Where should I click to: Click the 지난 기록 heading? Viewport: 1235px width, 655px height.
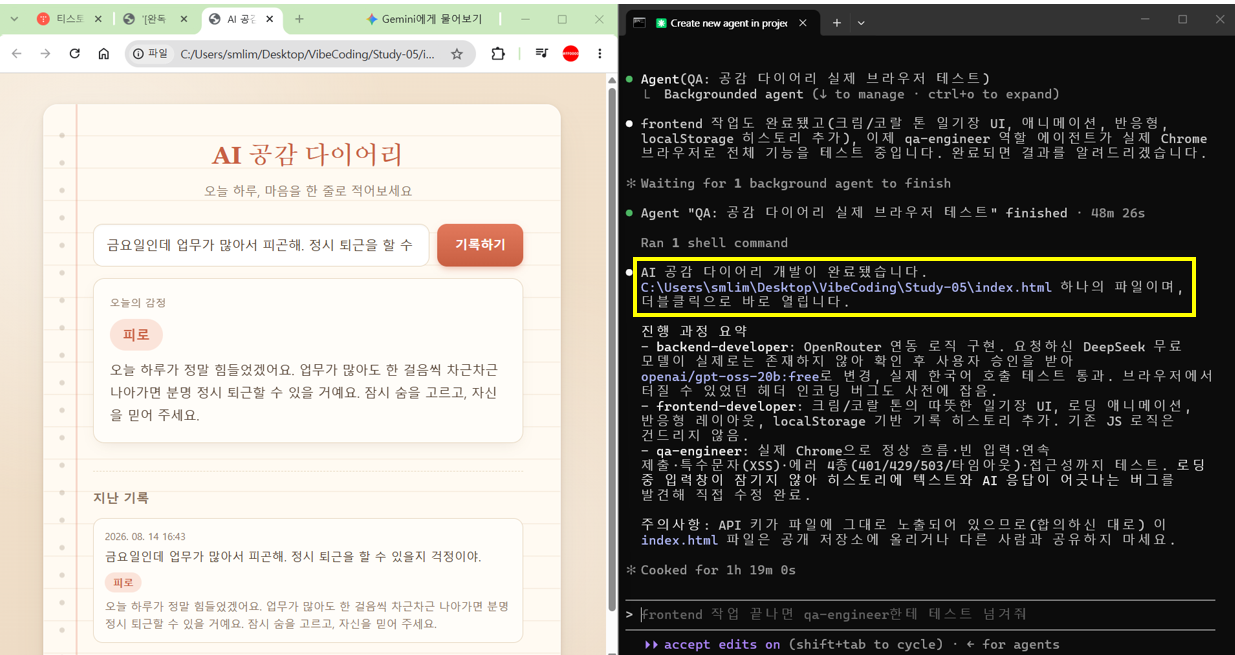tap(121, 498)
